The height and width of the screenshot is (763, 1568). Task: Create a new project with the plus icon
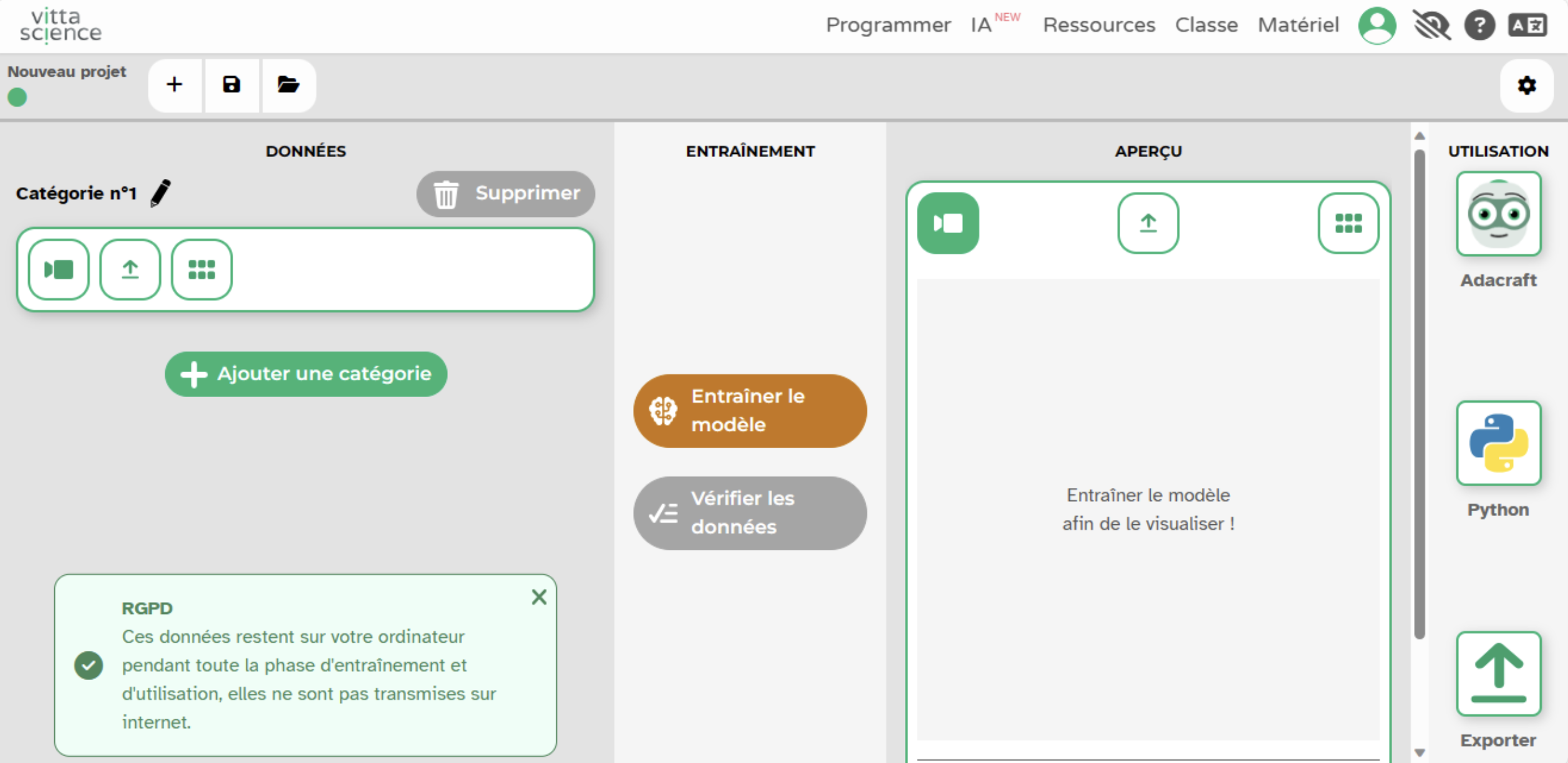pos(175,85)
